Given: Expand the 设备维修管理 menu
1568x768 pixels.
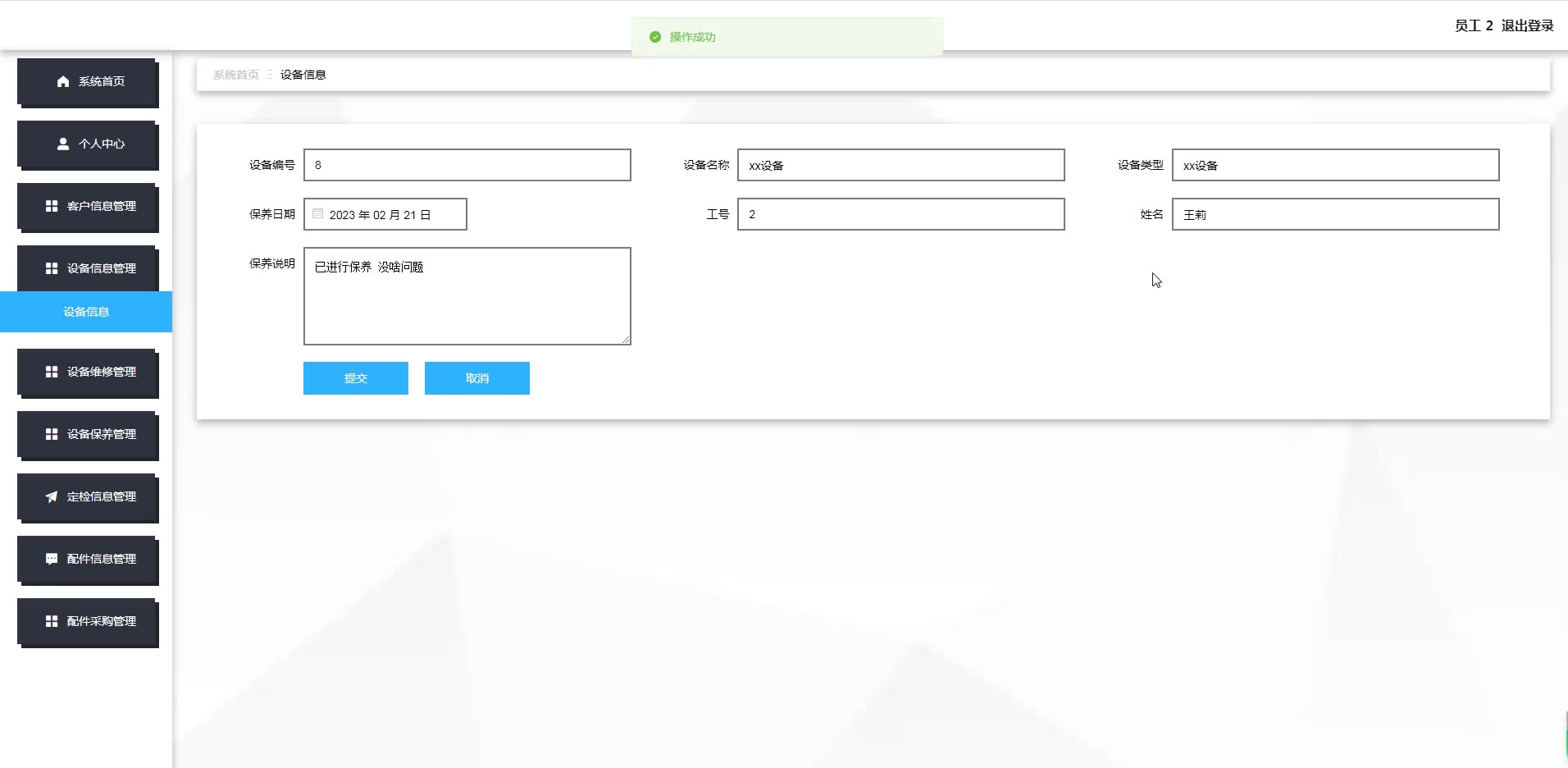Looking at the screenshot, I should click(88, 373).
